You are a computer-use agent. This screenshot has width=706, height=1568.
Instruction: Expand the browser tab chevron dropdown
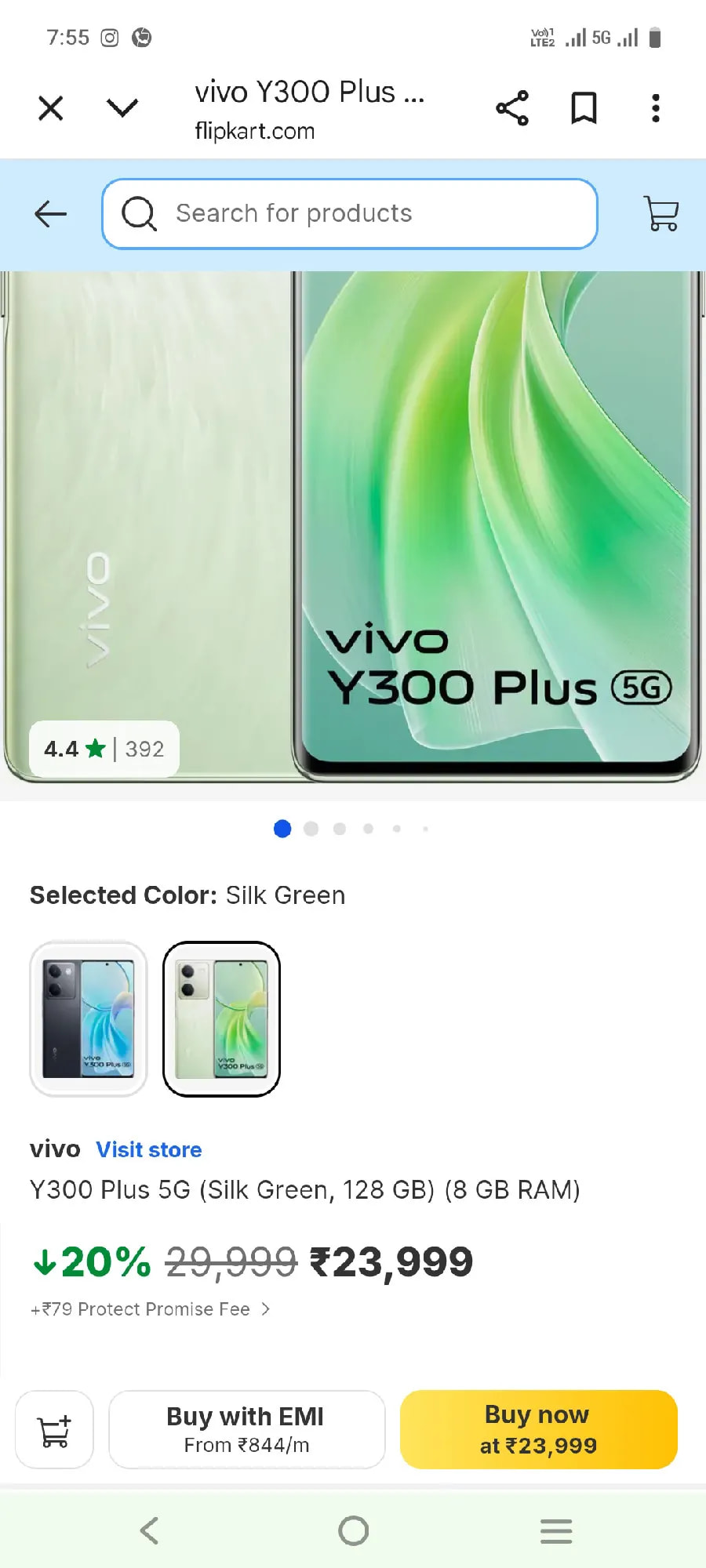(122, 107)
